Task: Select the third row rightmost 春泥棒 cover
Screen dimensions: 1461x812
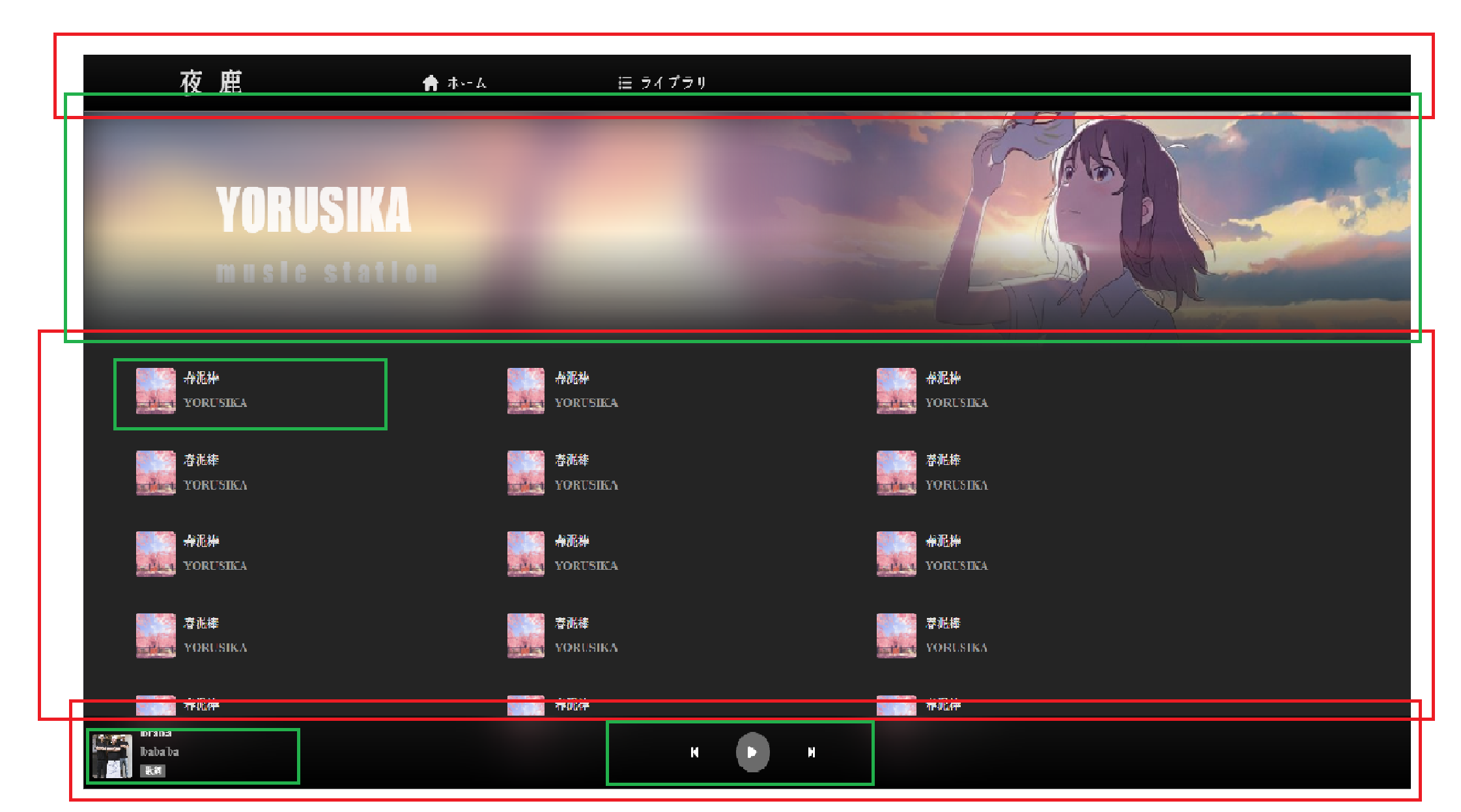Action: pyautogui.click(x=896, y=554)
